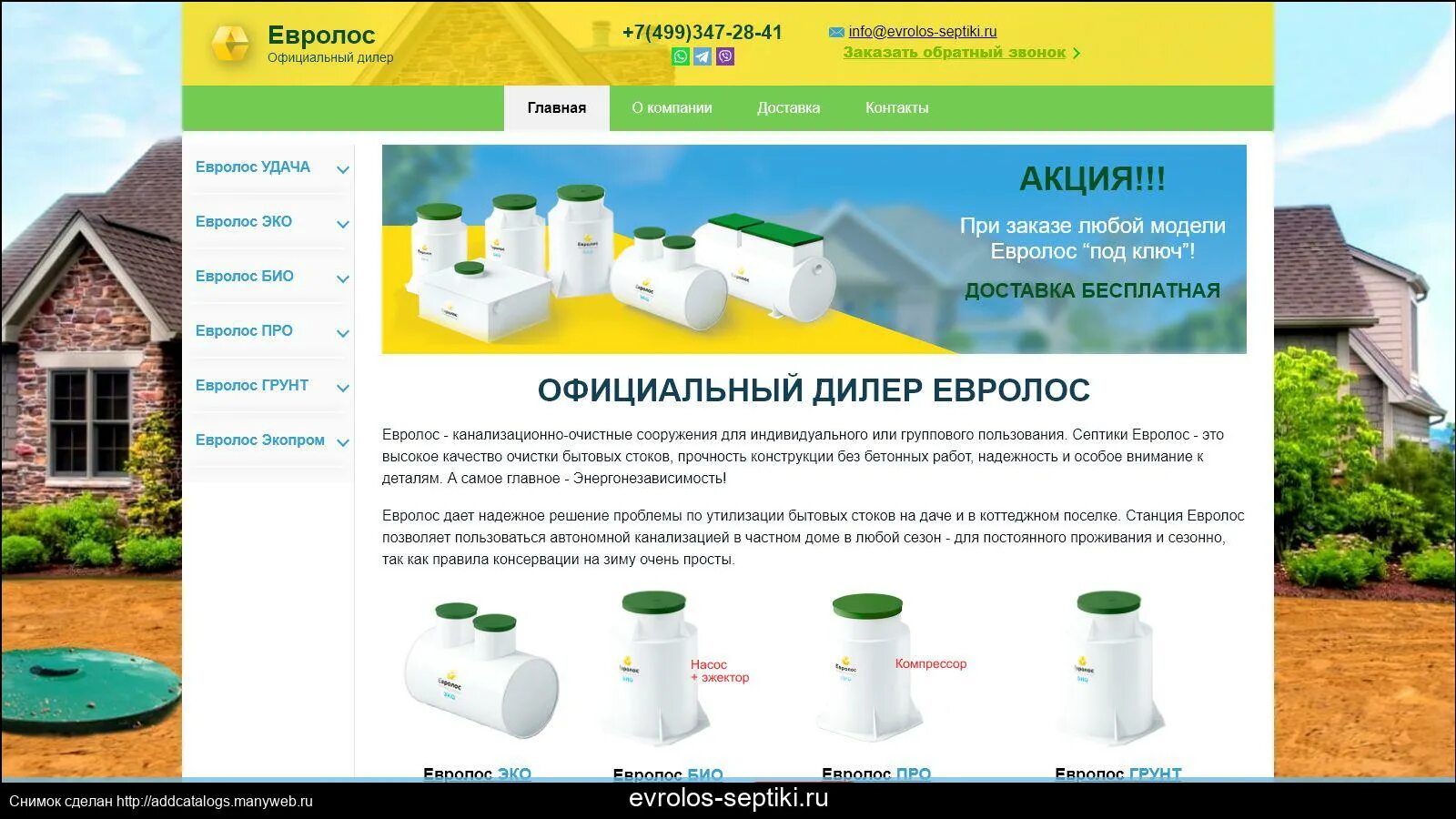1456x819 pixels.
Task: Click the envelope icon beside the email
Action: pyautogui.click(x=836, y=32)
